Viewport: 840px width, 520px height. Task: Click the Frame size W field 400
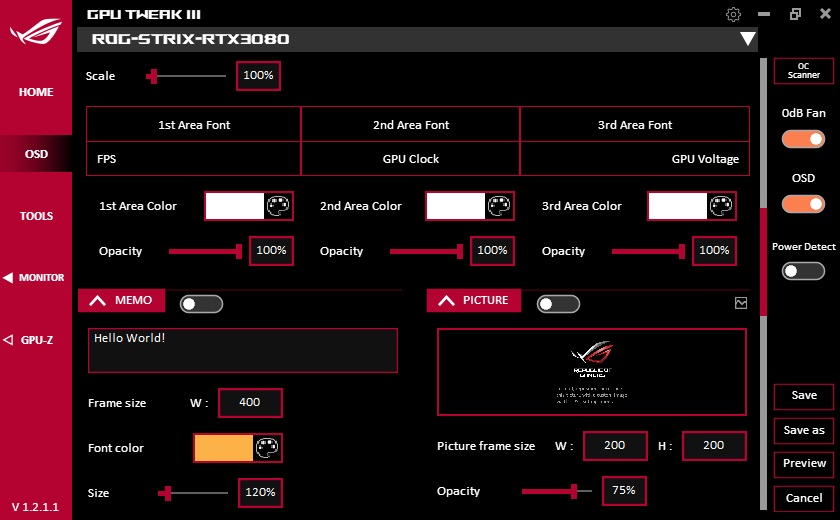250,403
